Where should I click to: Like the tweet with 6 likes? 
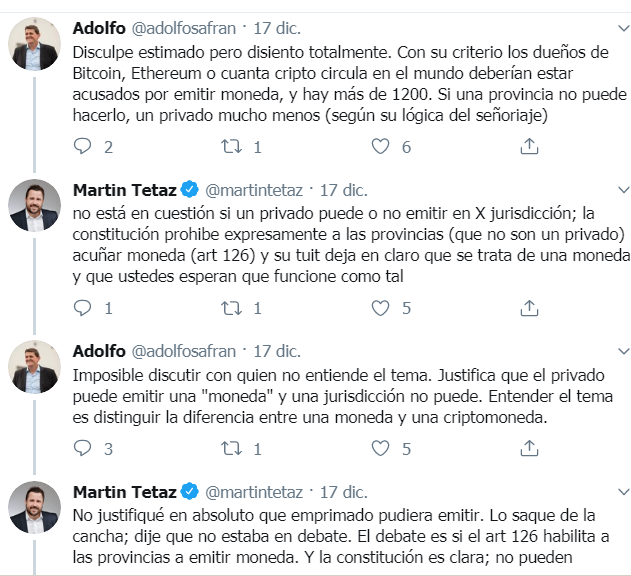[380, 147]
